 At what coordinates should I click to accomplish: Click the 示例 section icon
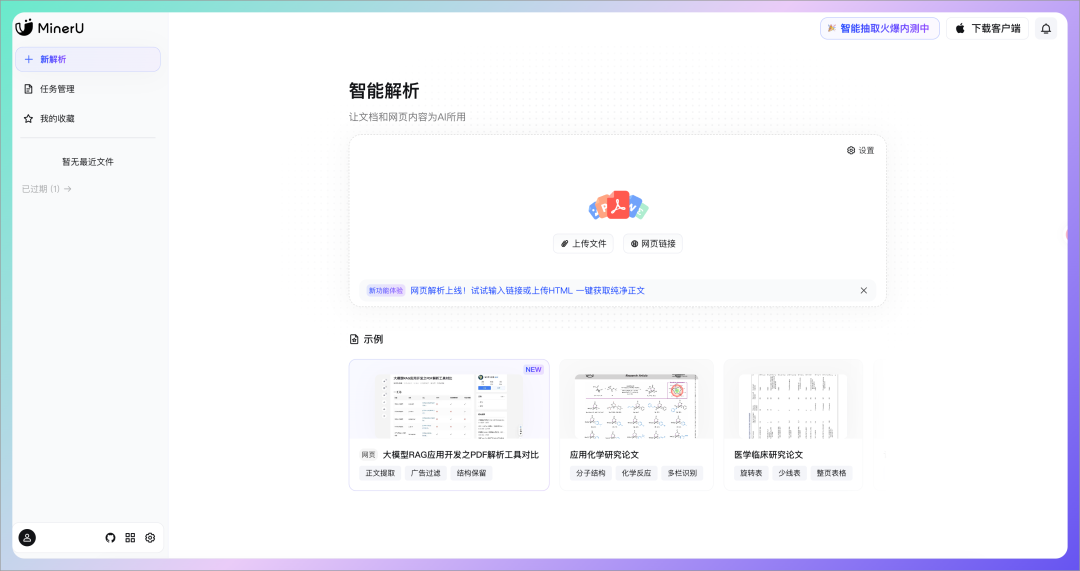pyautogui.click(x=354, y=340)
